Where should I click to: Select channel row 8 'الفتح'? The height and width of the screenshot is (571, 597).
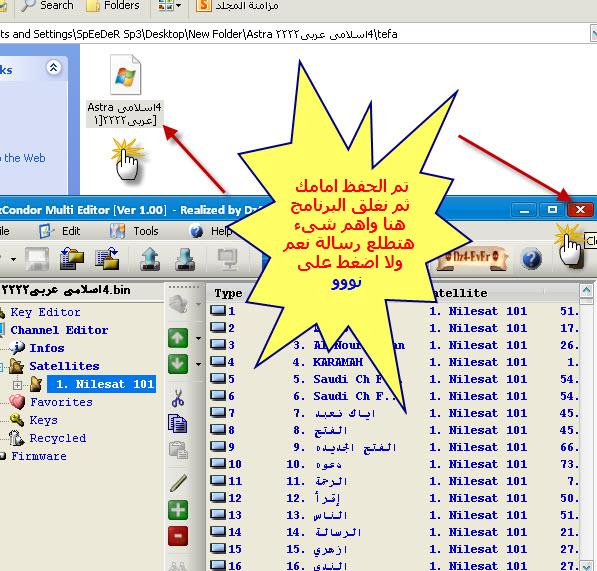coord(394,430)
